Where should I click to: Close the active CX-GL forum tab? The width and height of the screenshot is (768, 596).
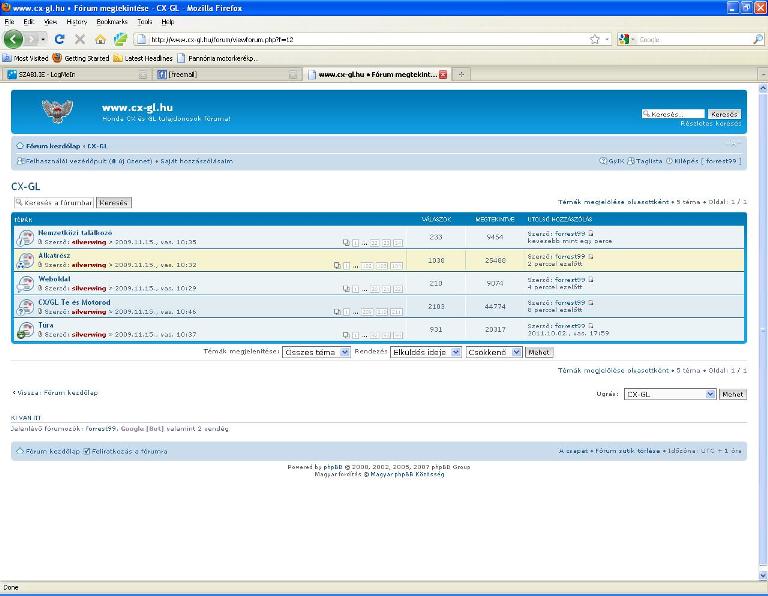443,74
